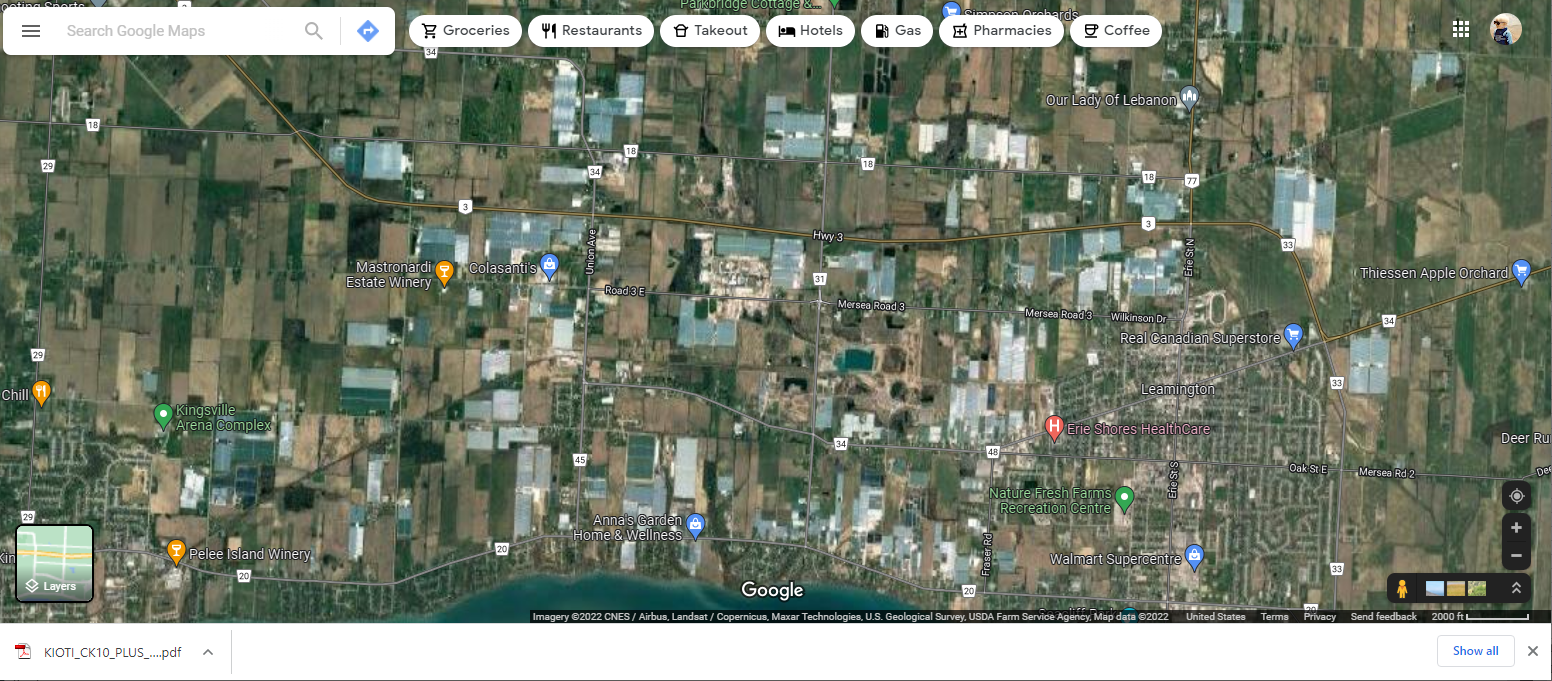Click the Mersea Road 3 label near road 31
This screenshot has width=1552, height=681.
coord(870,306)
